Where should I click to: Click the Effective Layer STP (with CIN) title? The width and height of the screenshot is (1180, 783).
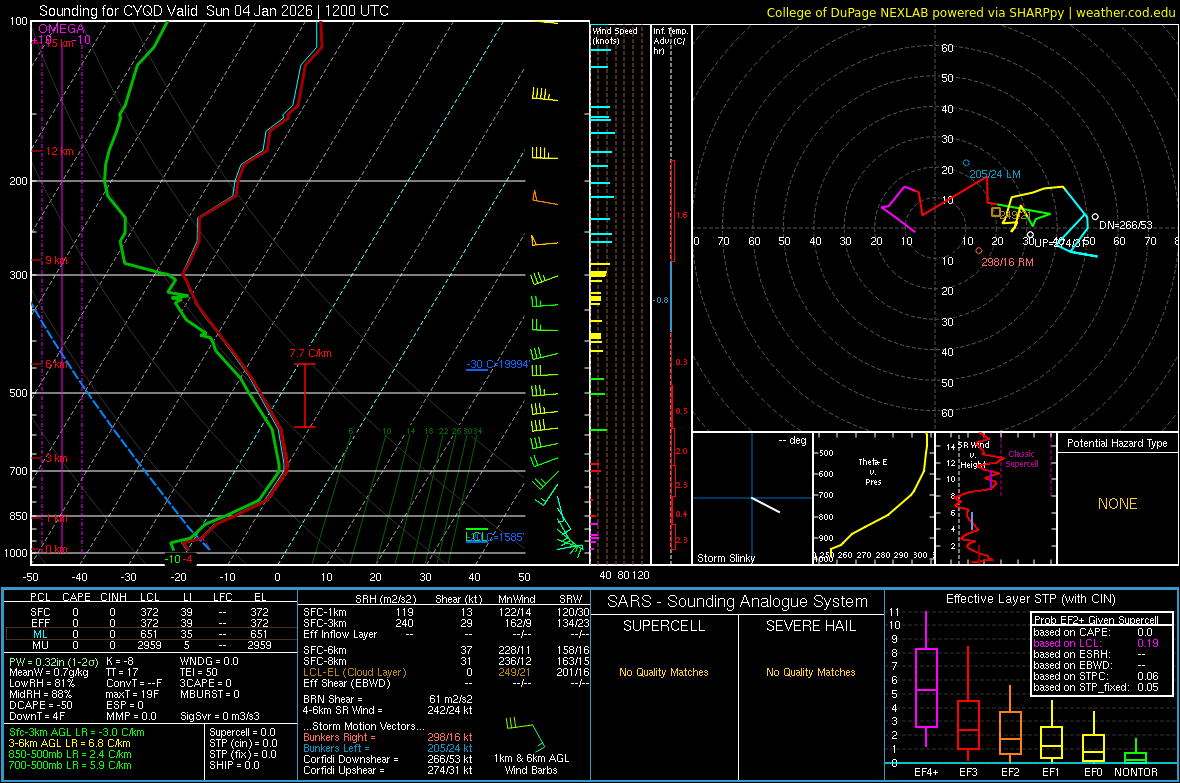click(x=1030, y=599)
